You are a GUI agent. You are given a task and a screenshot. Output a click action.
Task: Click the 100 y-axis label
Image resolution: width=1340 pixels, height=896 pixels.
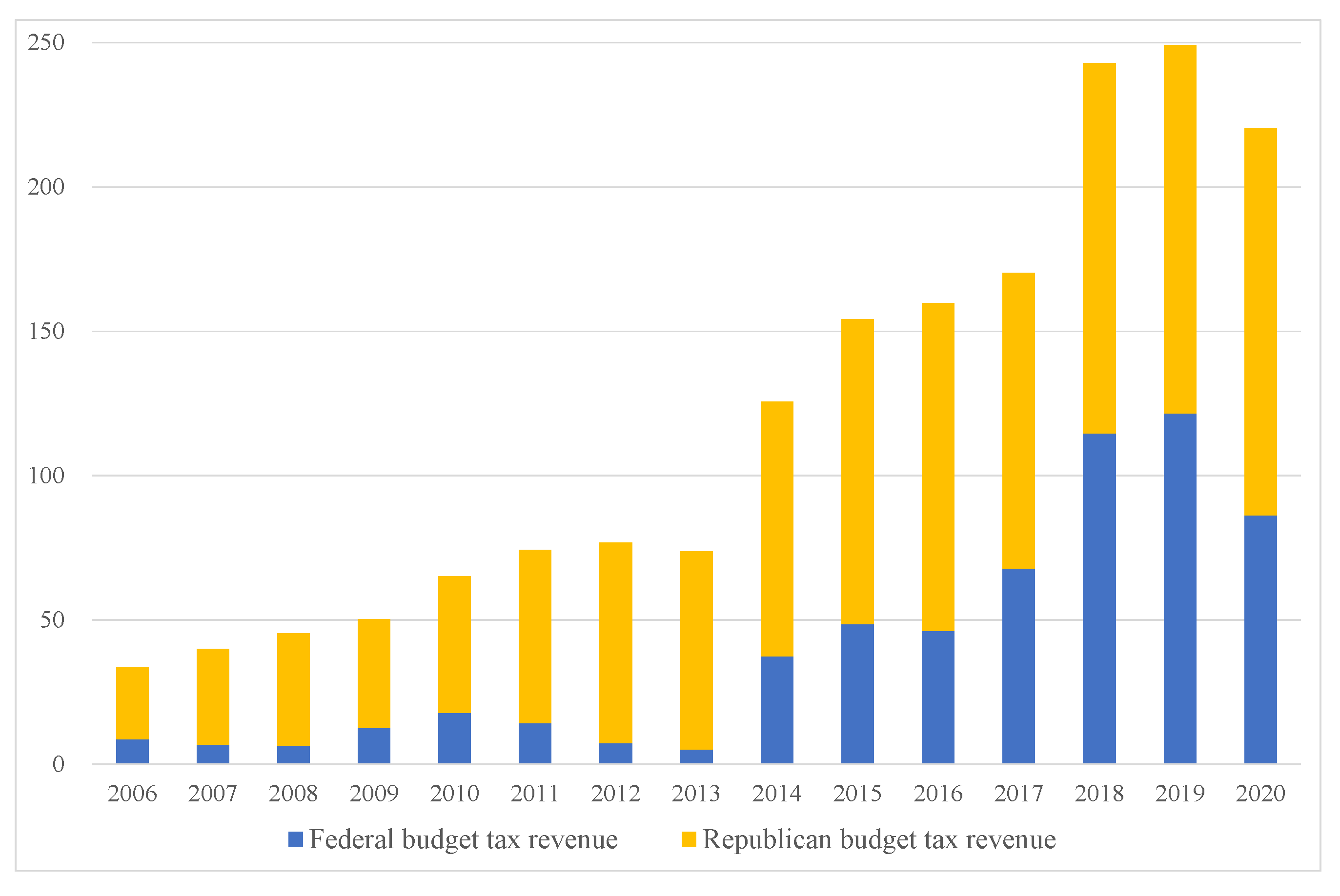click(46, 476)
